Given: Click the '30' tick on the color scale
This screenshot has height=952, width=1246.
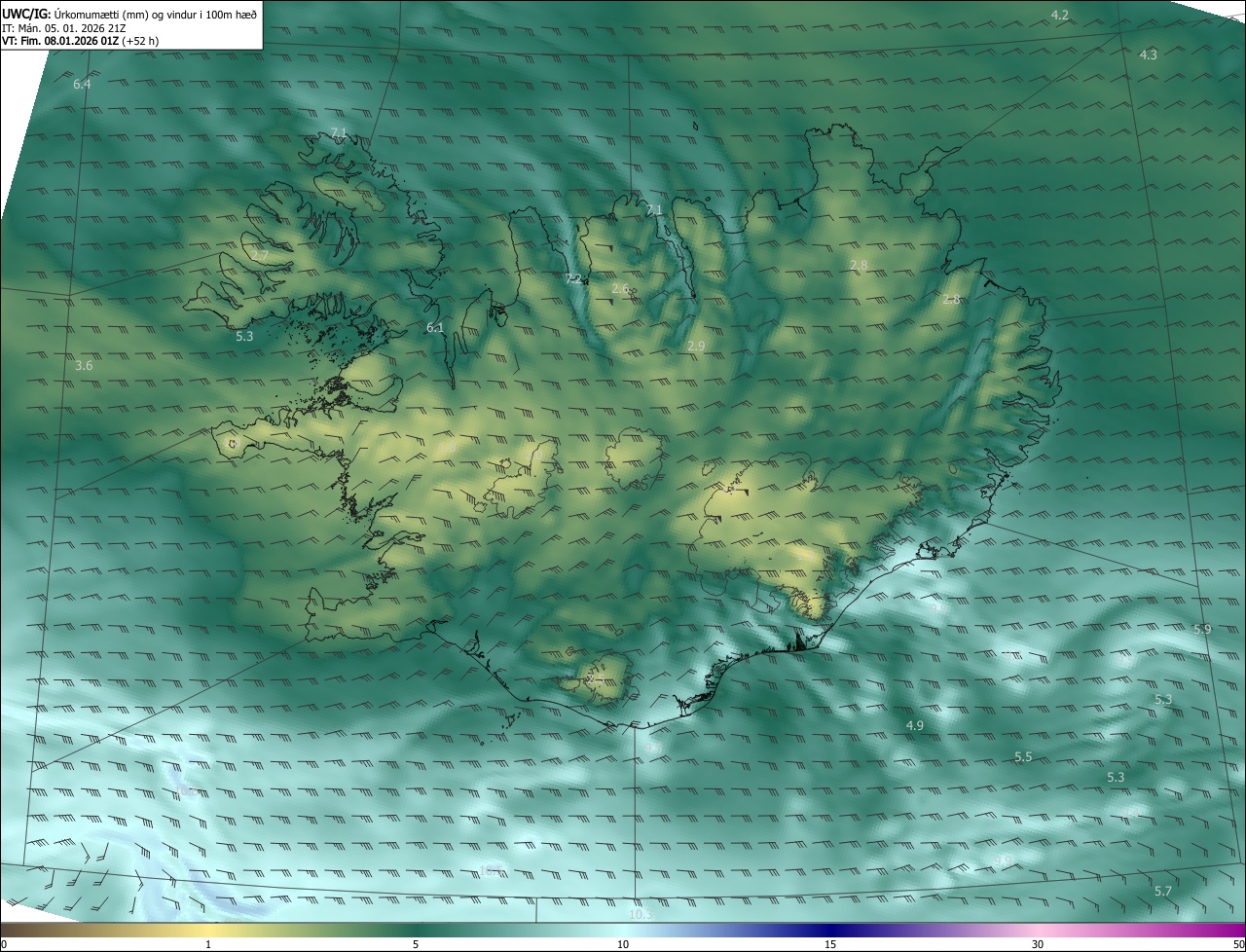Looking at the screenshot, I should (x=1038, y=944).
